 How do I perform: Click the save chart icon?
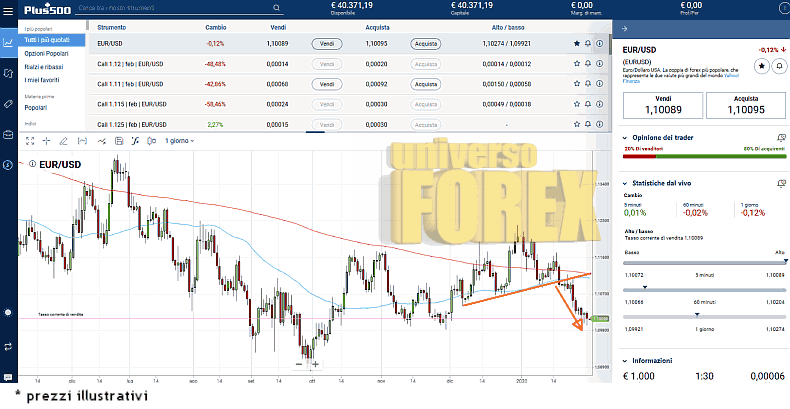(x=118, y=141)
